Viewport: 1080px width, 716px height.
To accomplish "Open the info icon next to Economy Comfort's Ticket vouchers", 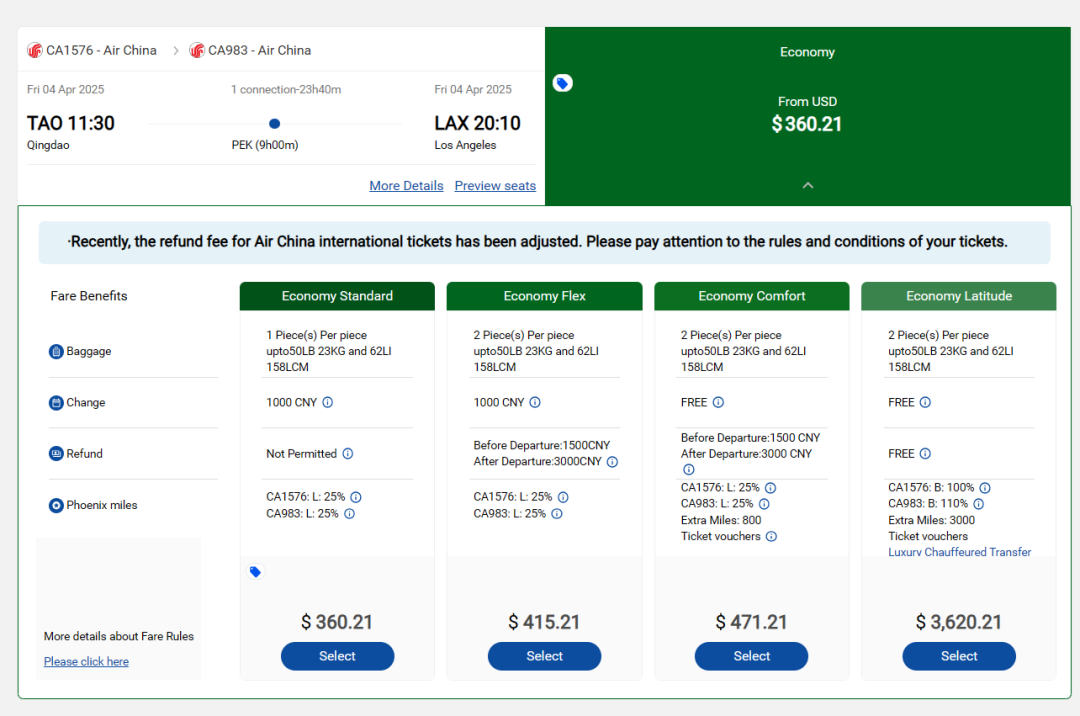I will [x=771, y=536].
